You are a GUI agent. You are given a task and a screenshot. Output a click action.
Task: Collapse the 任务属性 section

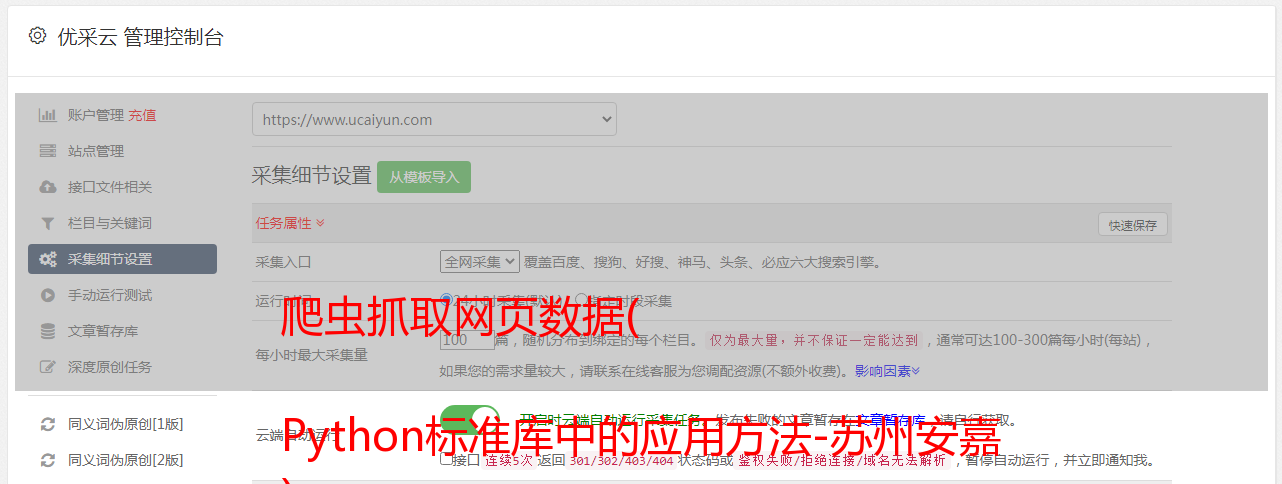click(x=290, y=223)
